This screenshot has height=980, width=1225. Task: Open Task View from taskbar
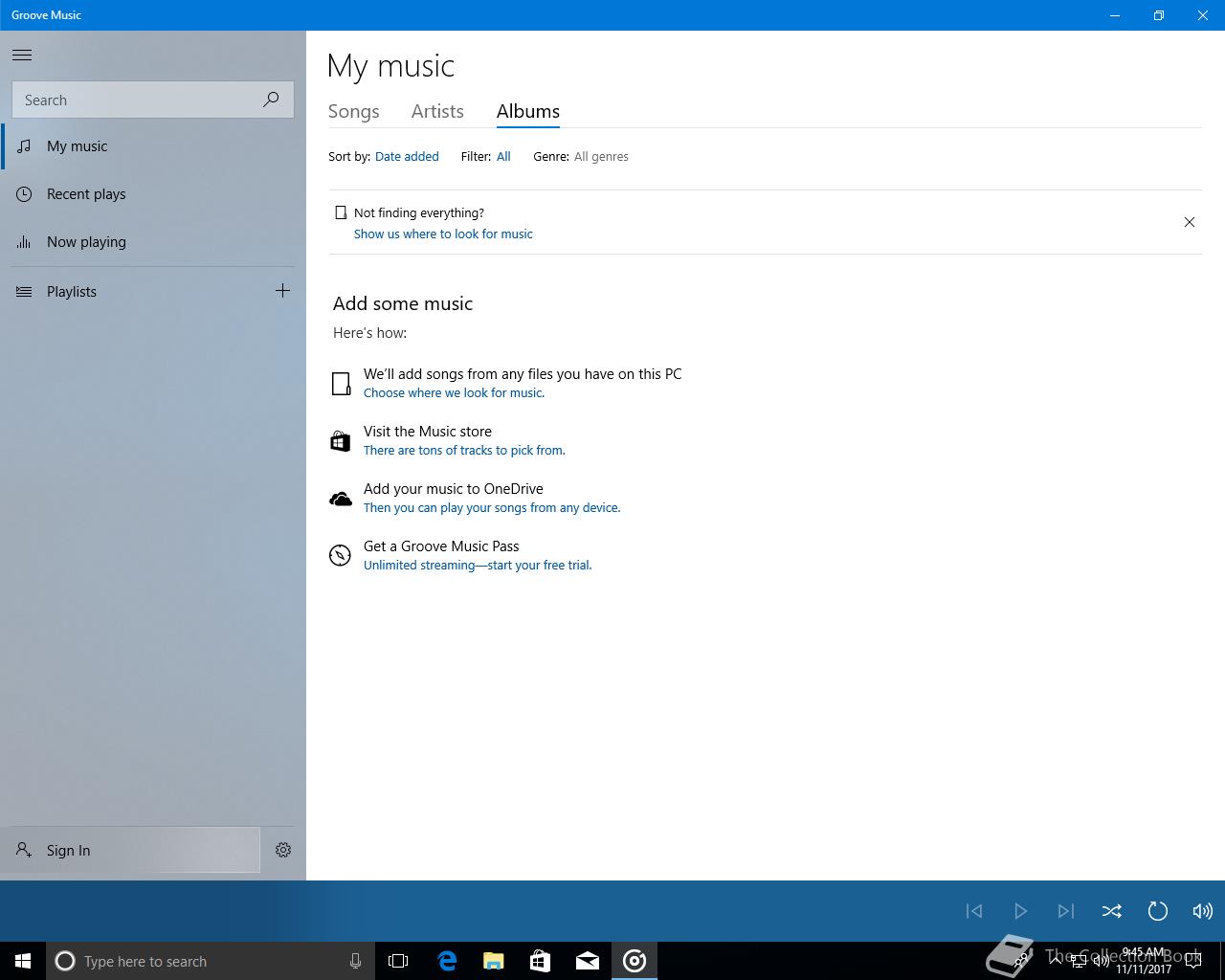click(x=398, y=961)
